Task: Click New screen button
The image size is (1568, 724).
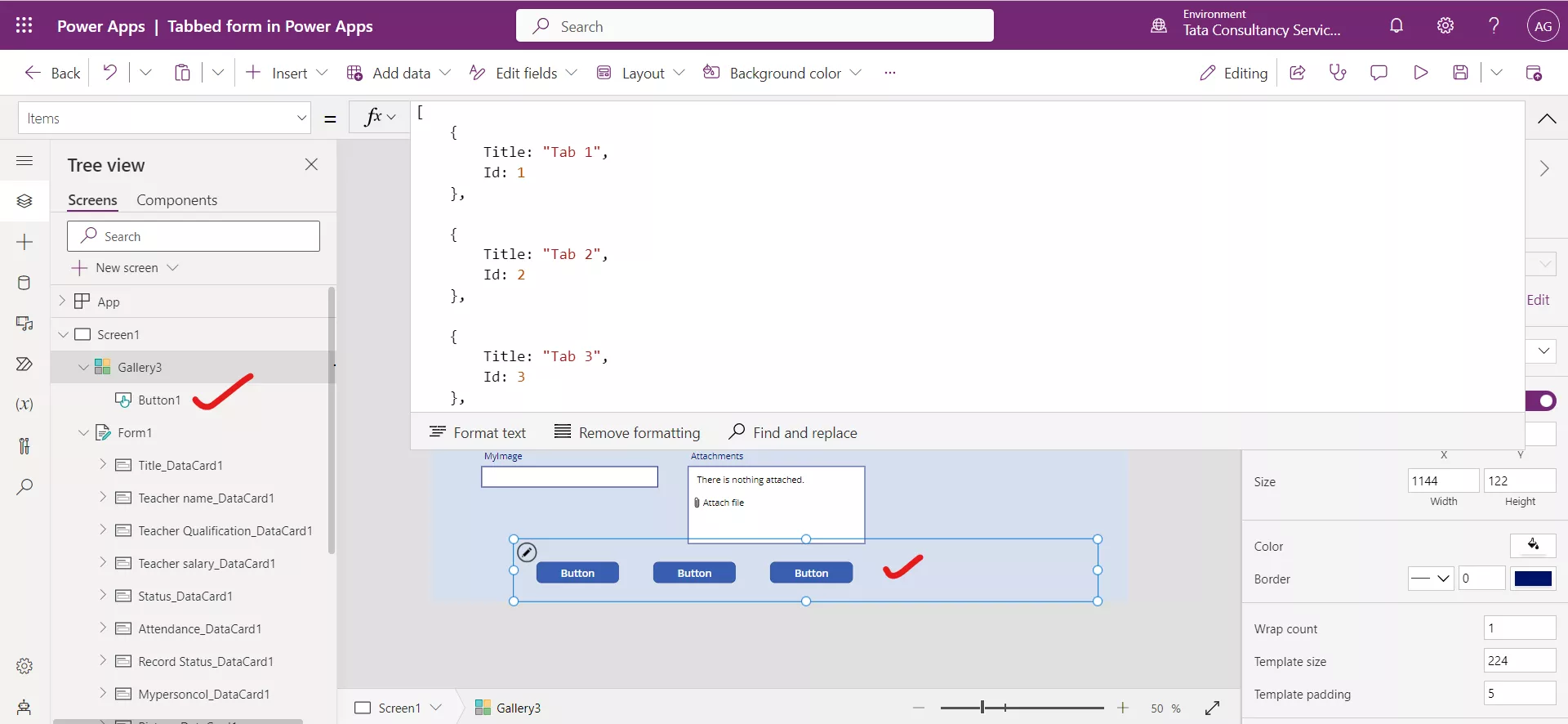Action: 125,267
